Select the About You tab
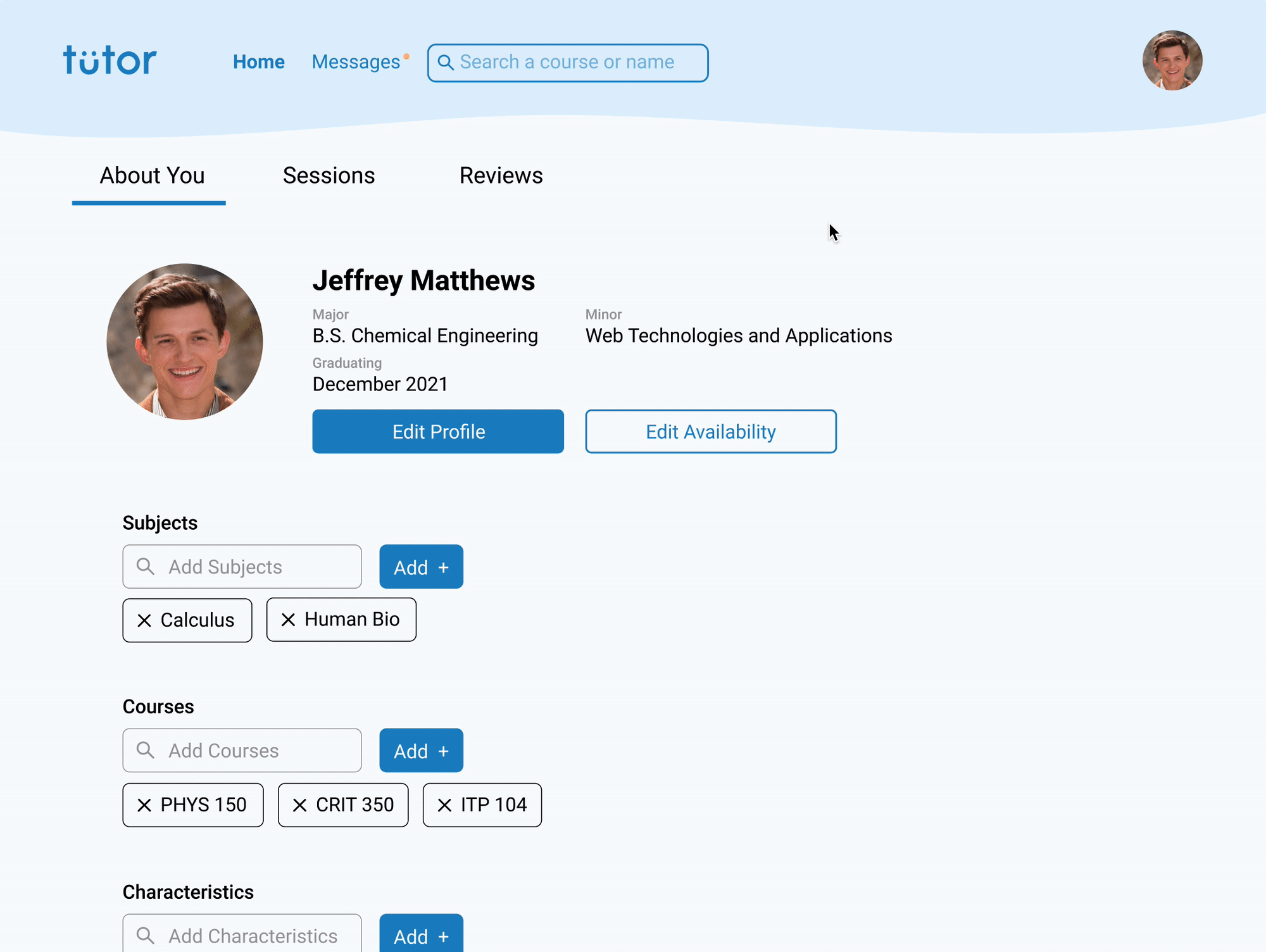 pyautogui.click(x=152, y=175)
